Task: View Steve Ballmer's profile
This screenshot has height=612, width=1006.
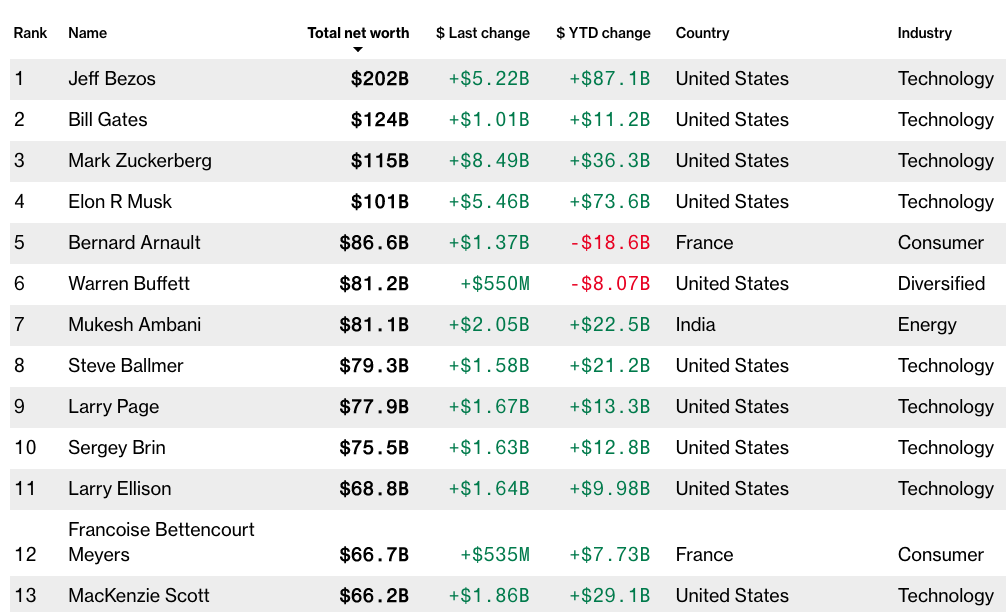Action: (x=126, y=366)
